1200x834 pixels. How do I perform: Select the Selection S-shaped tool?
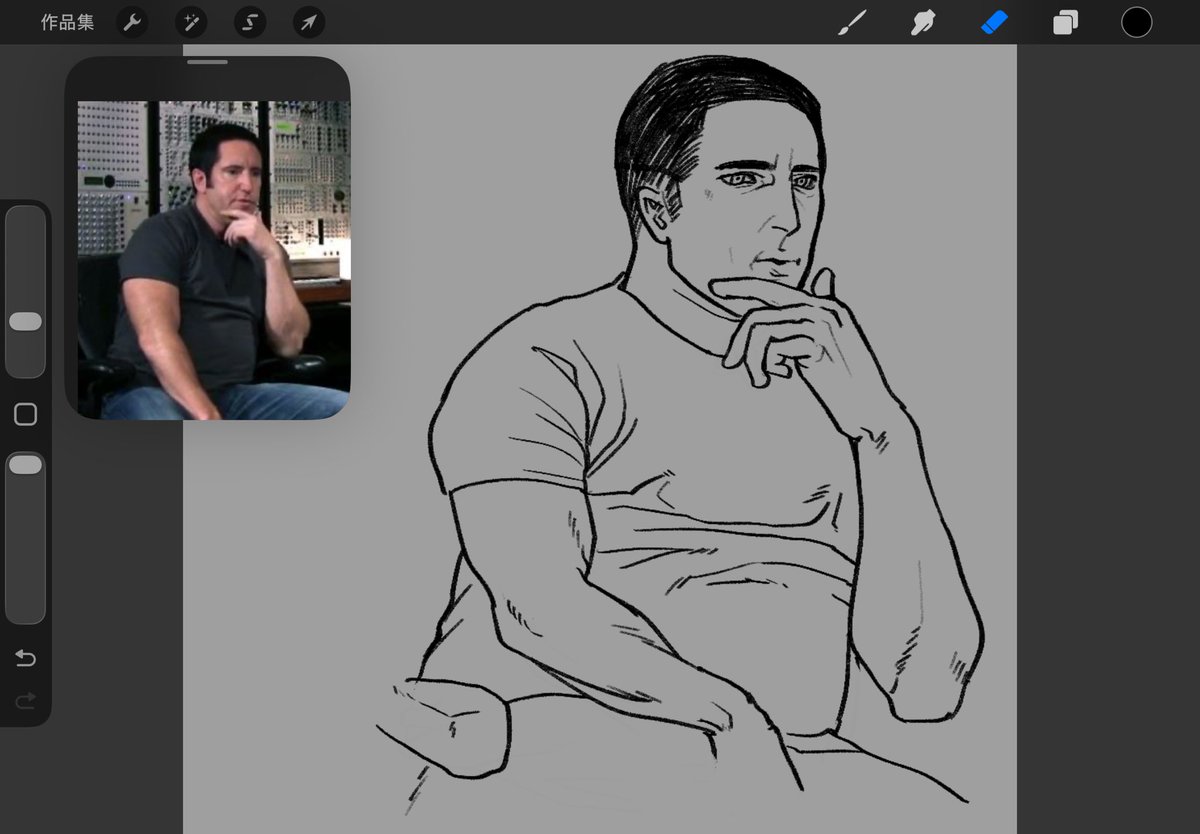tap(250, 22)
